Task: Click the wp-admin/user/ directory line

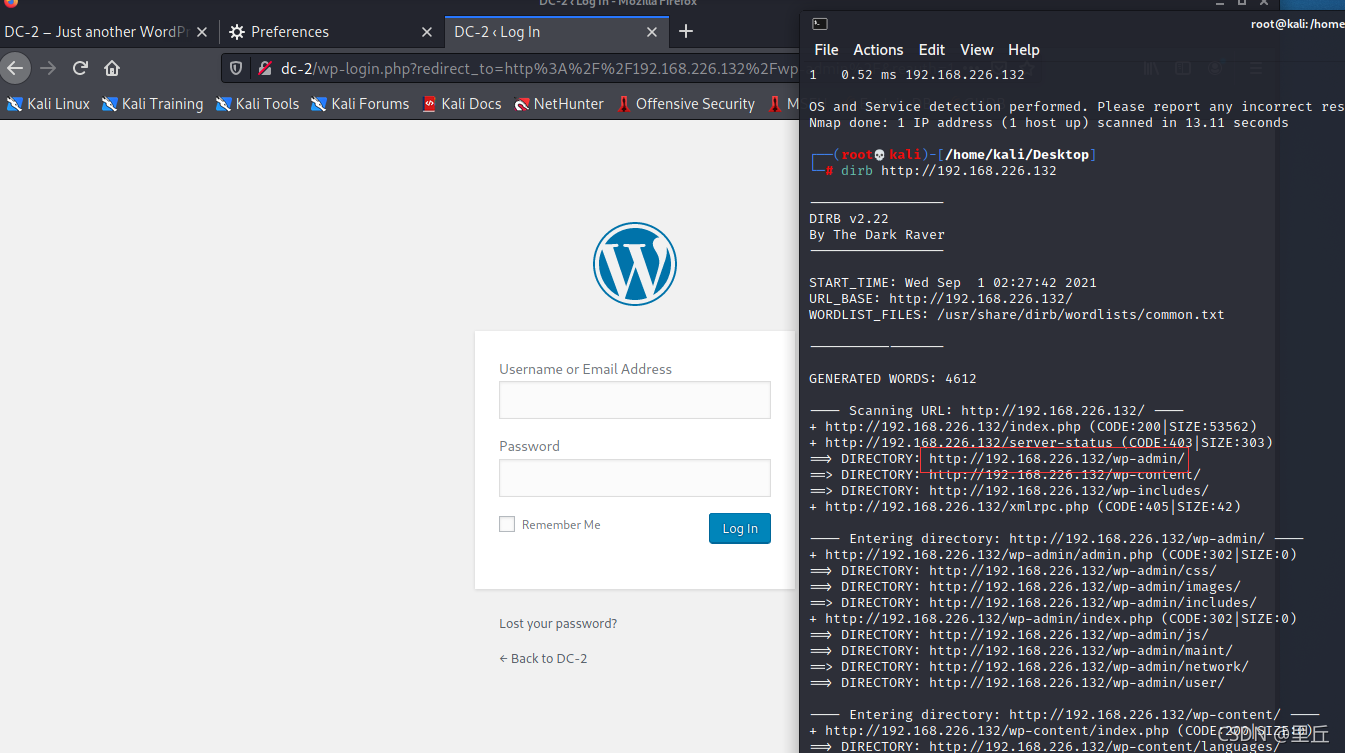Action: 1017,682
